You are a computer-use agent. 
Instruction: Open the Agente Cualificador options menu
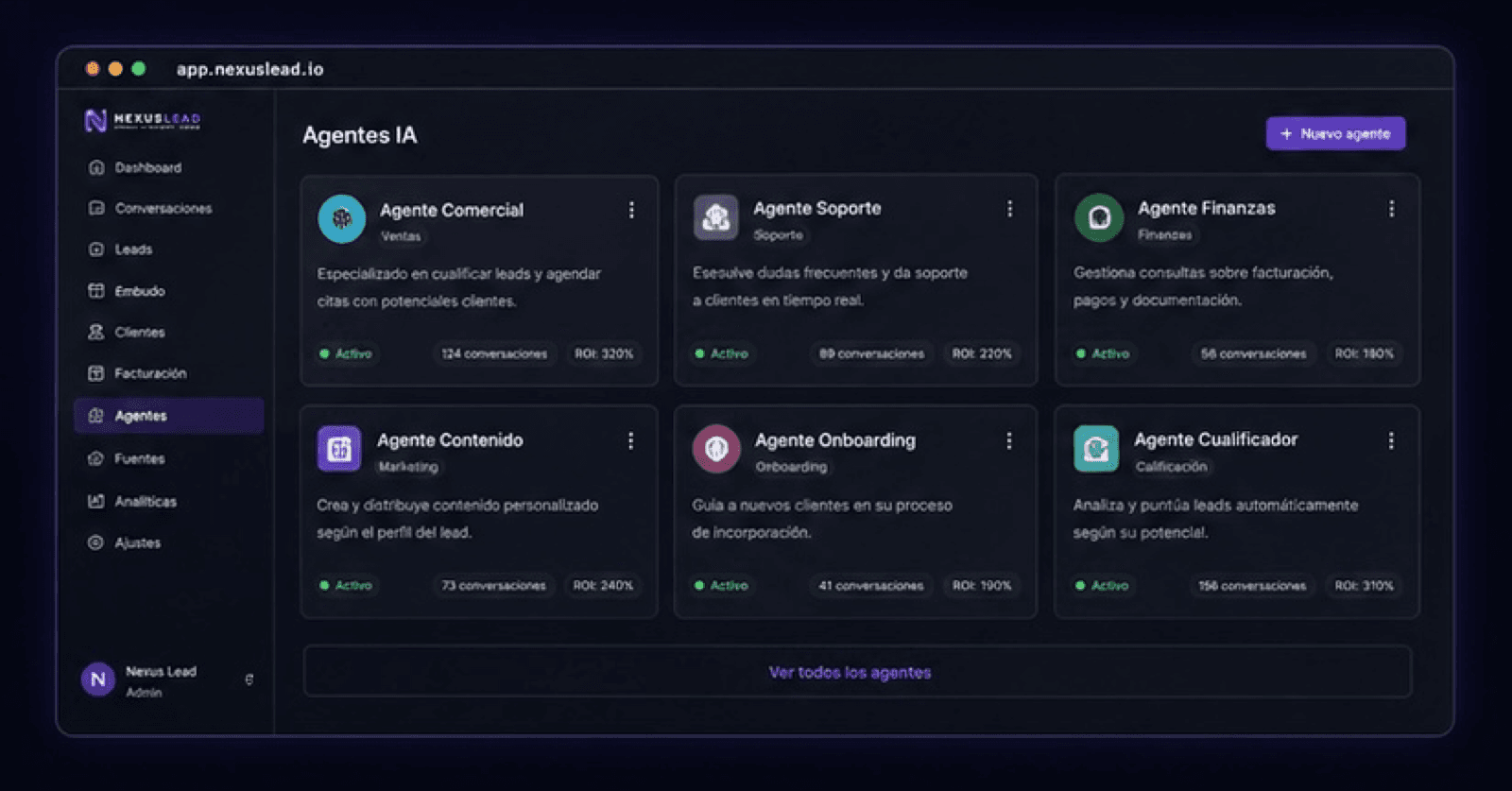click(x=1391, y=440)
